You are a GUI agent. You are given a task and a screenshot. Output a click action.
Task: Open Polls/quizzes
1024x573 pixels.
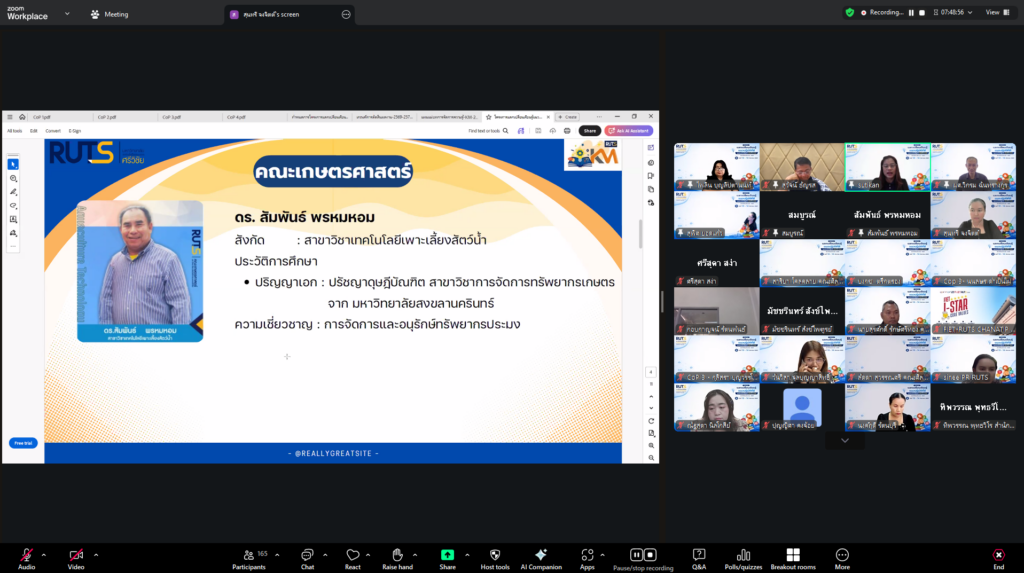tap(743, 559)
